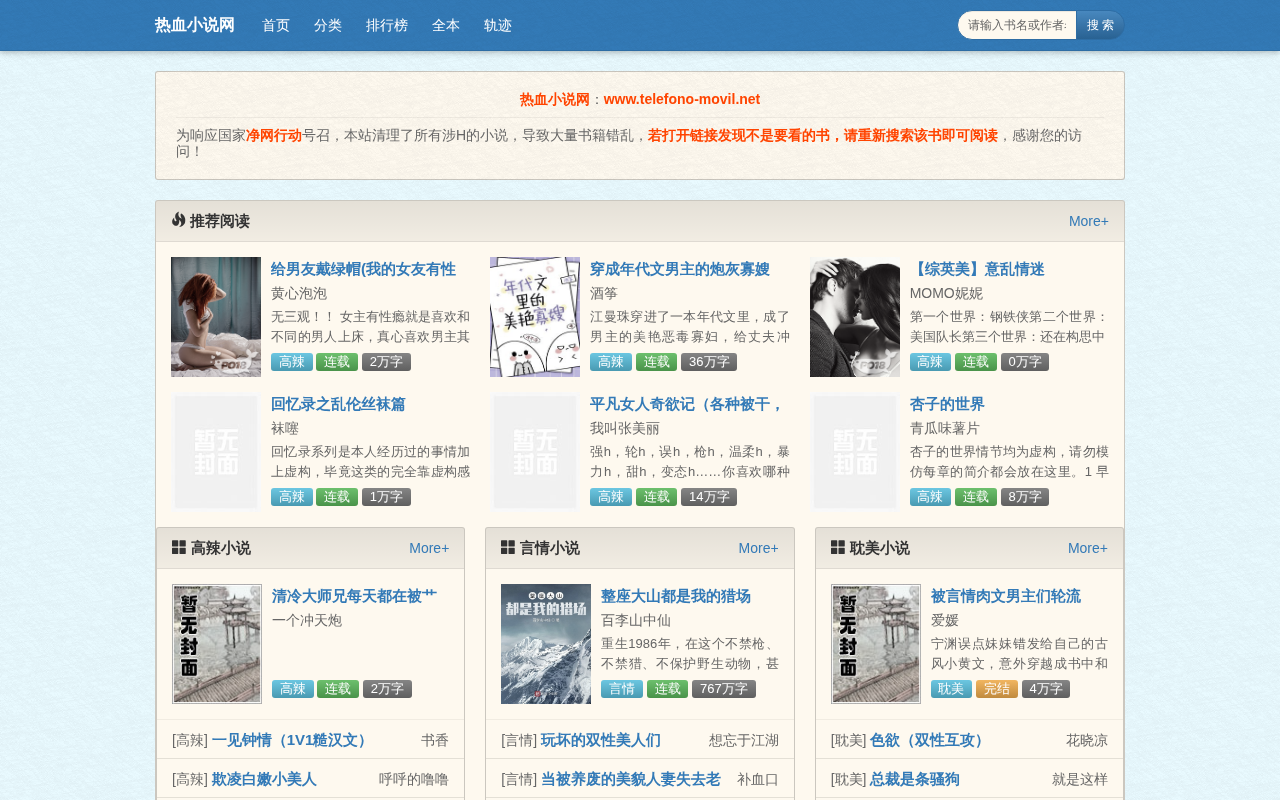Open the www.telefono-movil.net link

click(682, 99)
